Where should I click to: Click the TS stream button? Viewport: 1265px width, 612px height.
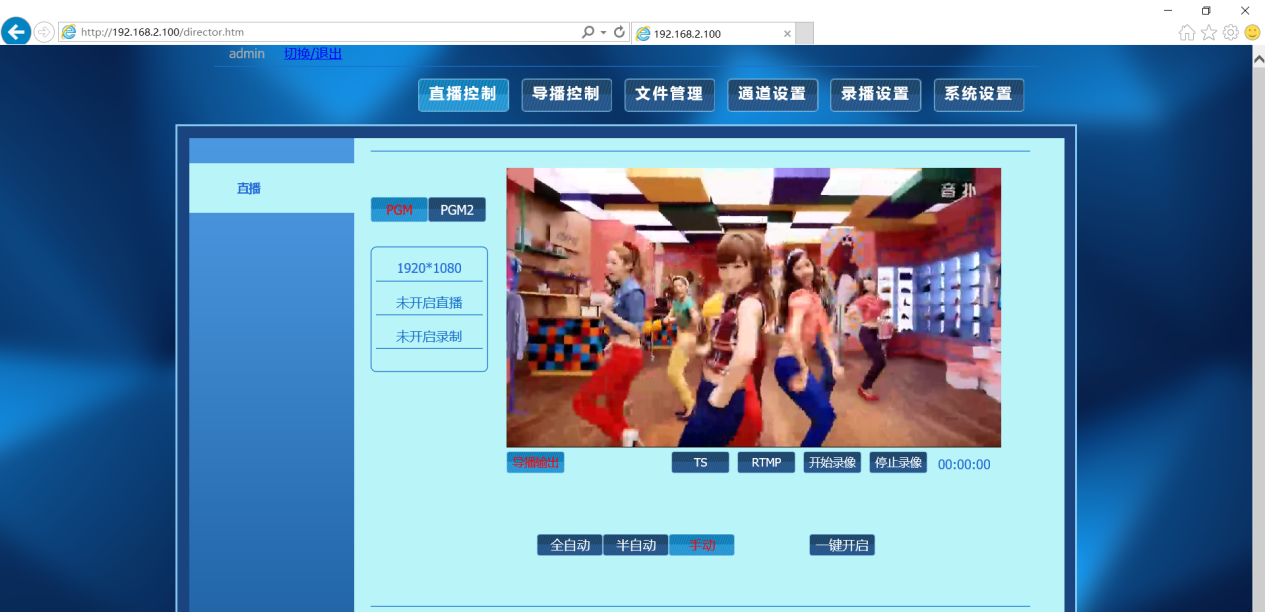click(x=700, y=462)
